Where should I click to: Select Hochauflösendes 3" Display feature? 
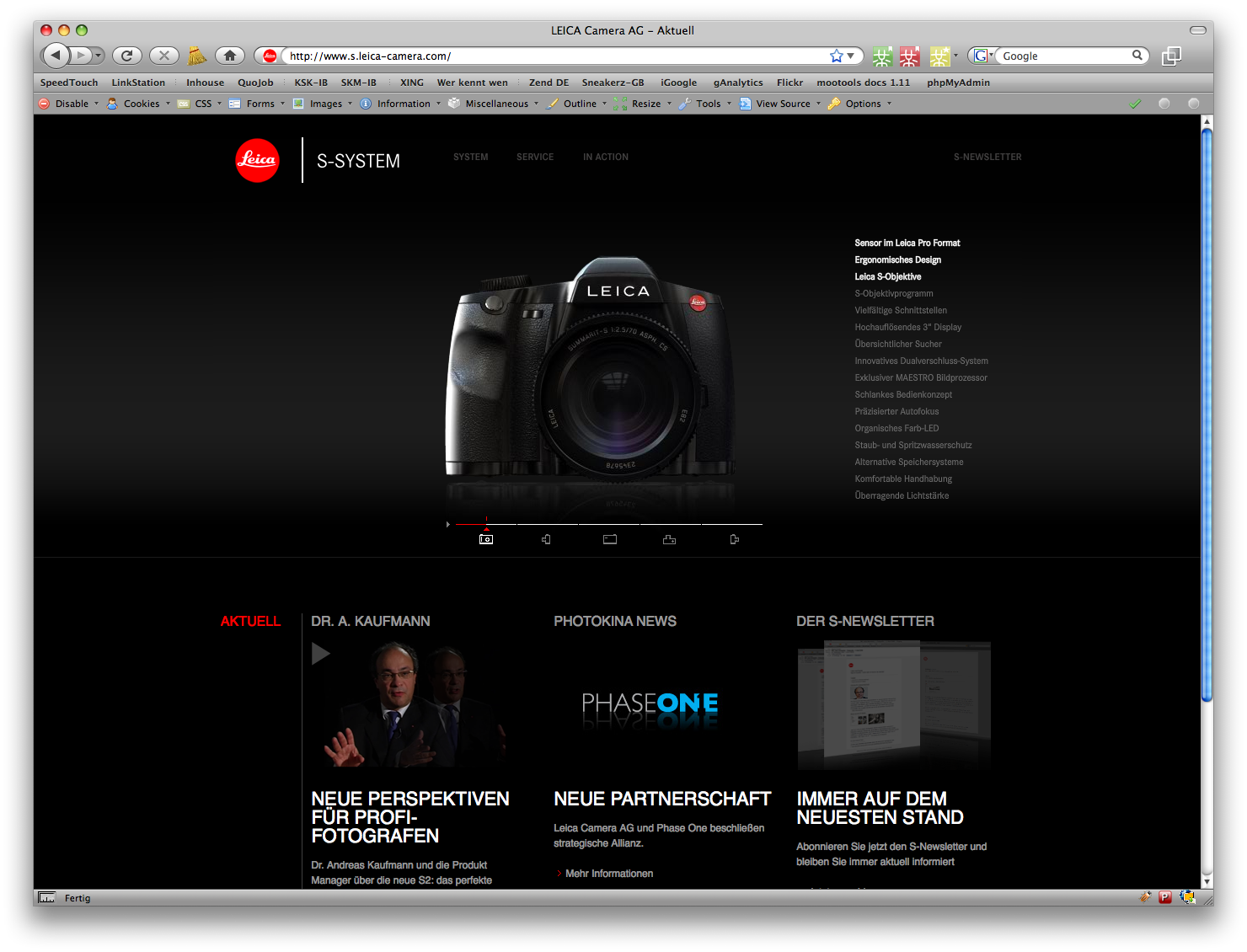click(x=907, y=327)
